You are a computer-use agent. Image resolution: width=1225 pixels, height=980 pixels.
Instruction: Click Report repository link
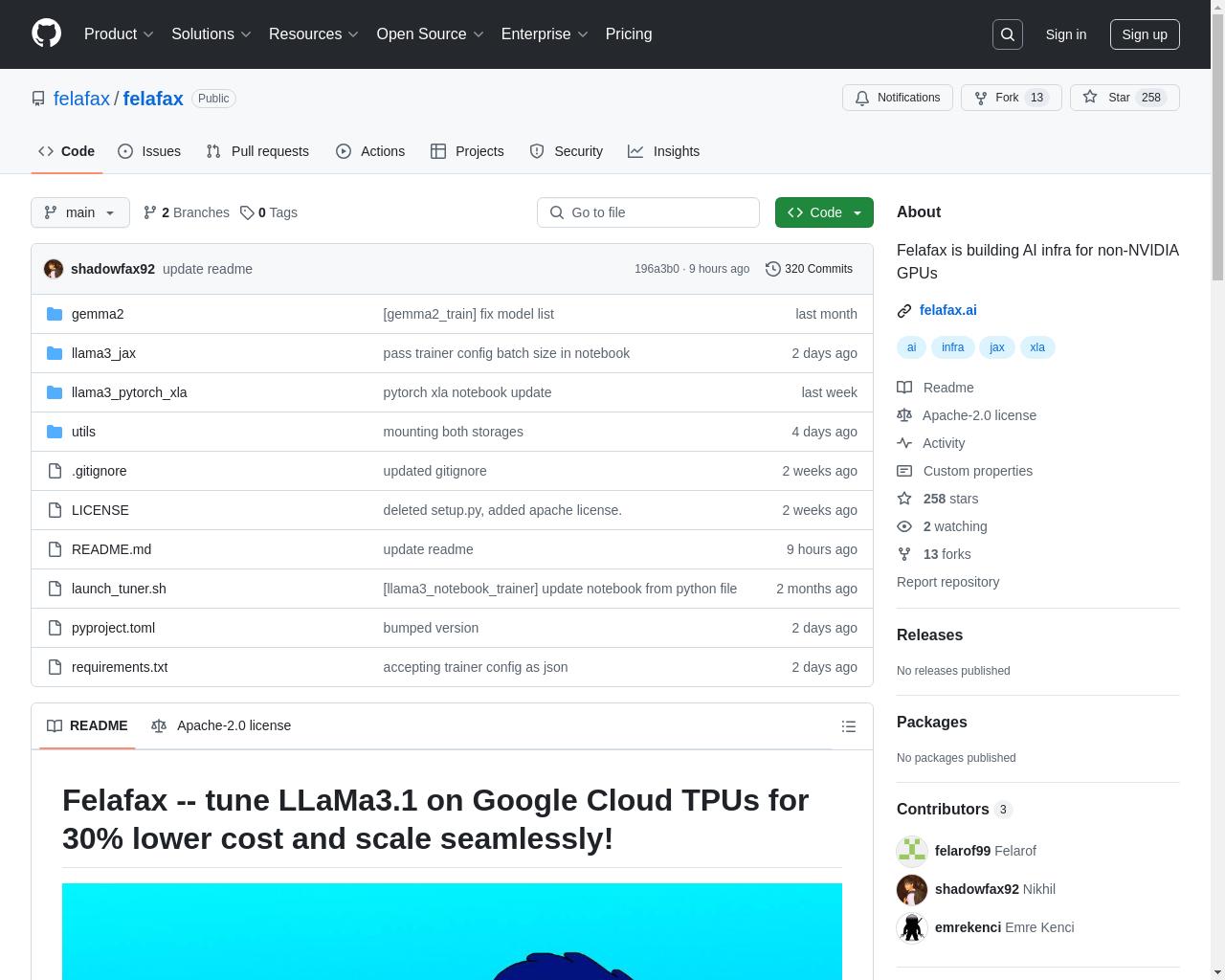click(x=947, y=582)
